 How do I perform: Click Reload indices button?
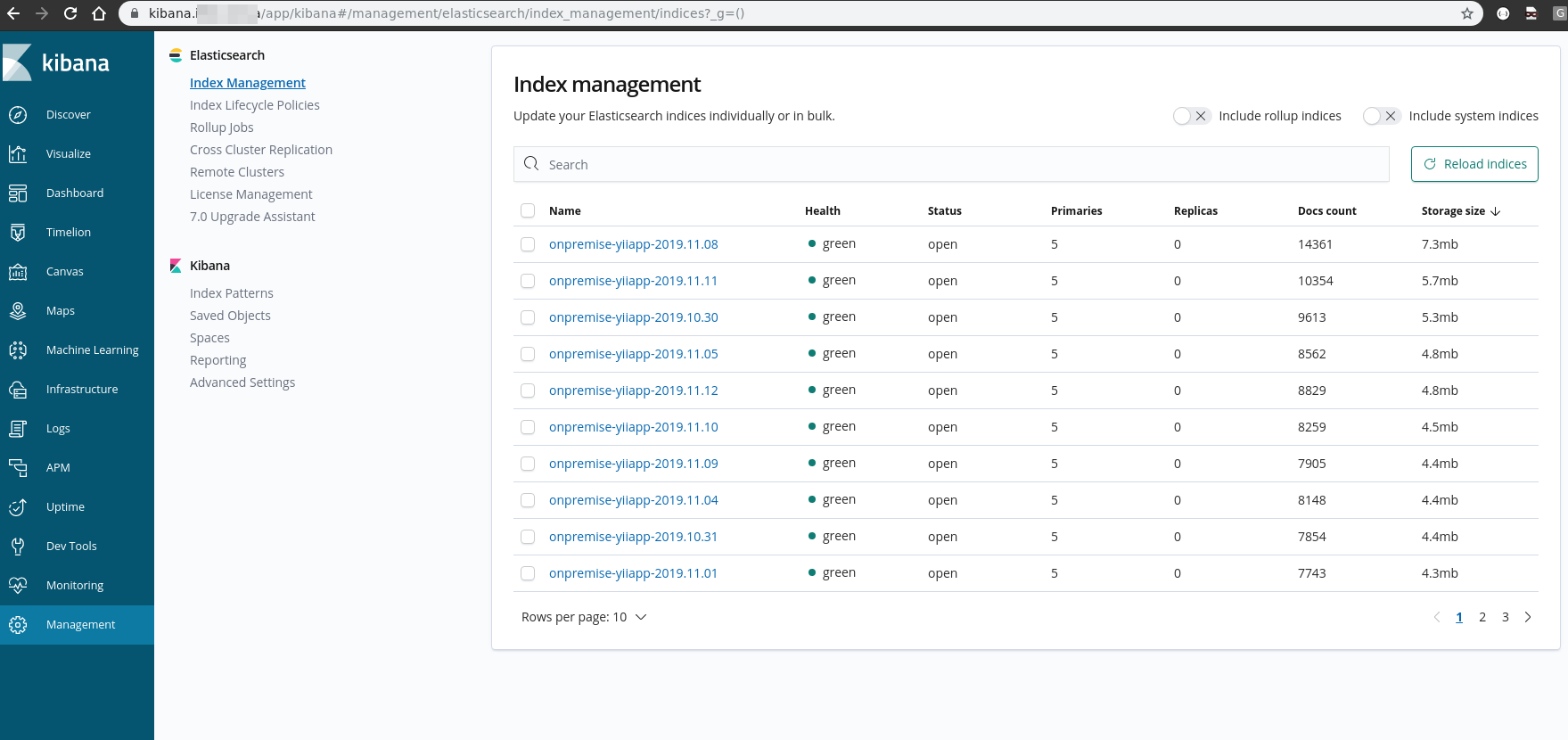(x=1474, y=164)
